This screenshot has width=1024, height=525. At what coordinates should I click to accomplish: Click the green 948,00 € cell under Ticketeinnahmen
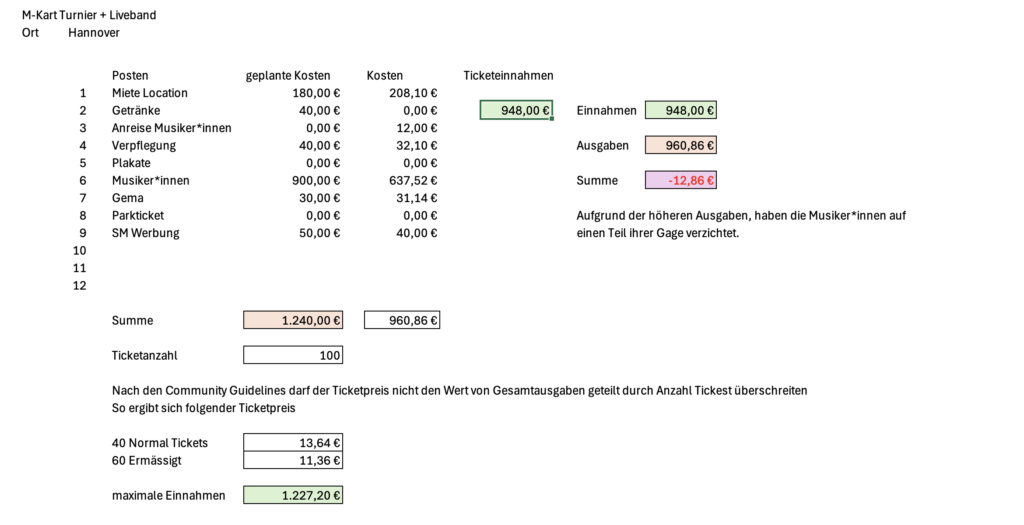[517, 110]
